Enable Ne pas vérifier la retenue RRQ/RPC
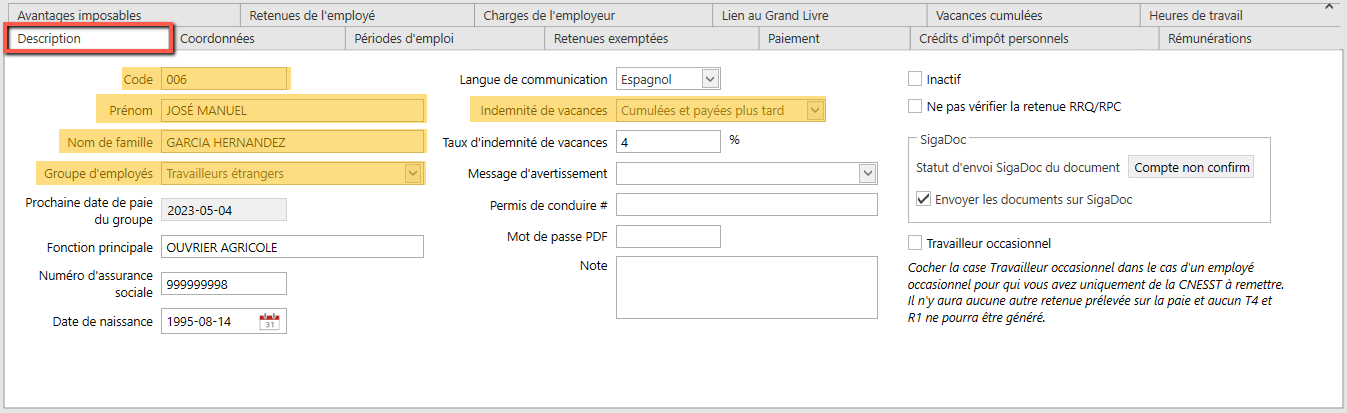 [x=914, y=106]
